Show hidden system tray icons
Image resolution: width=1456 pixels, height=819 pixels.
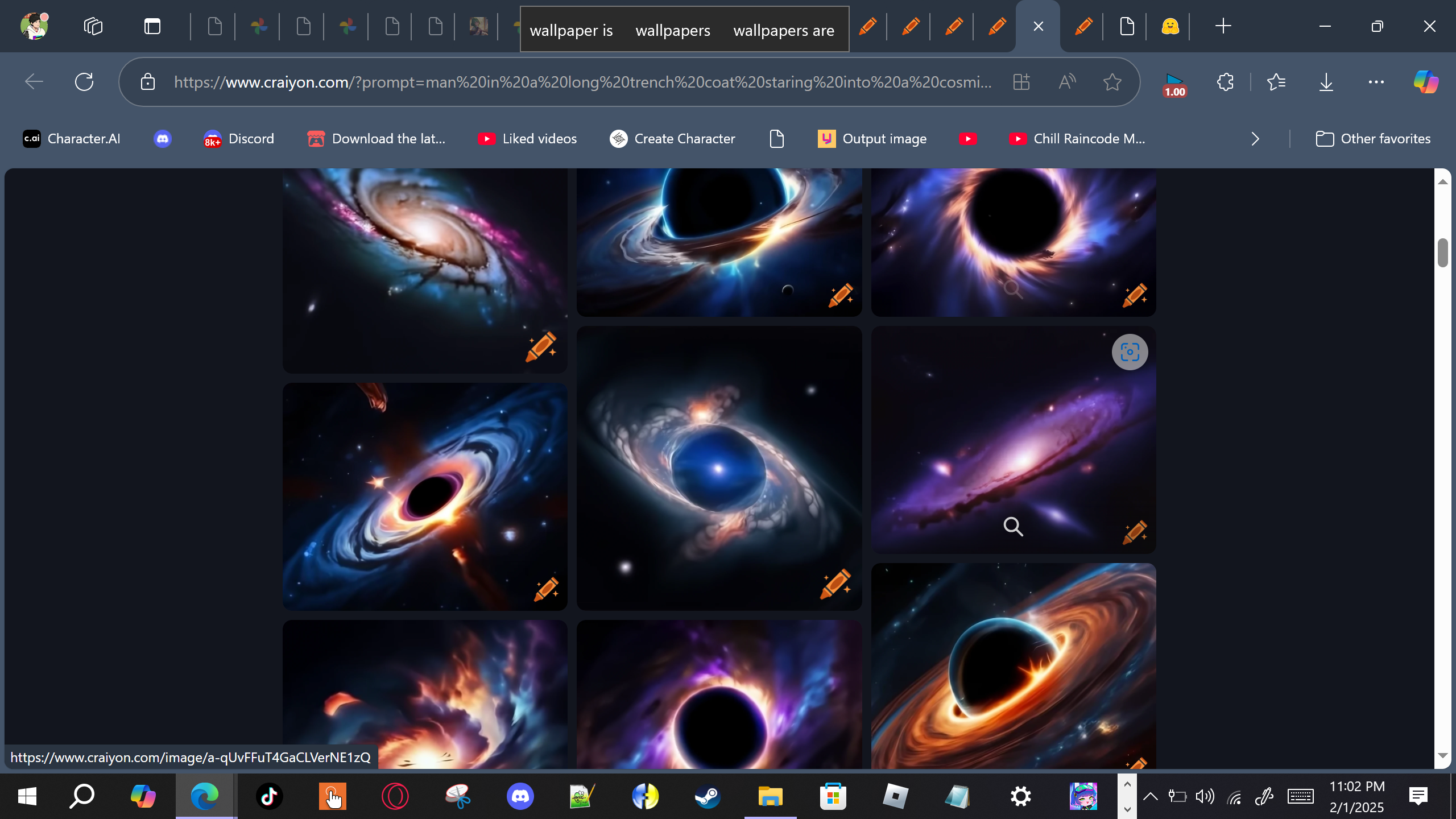[x=1150, y=796]
